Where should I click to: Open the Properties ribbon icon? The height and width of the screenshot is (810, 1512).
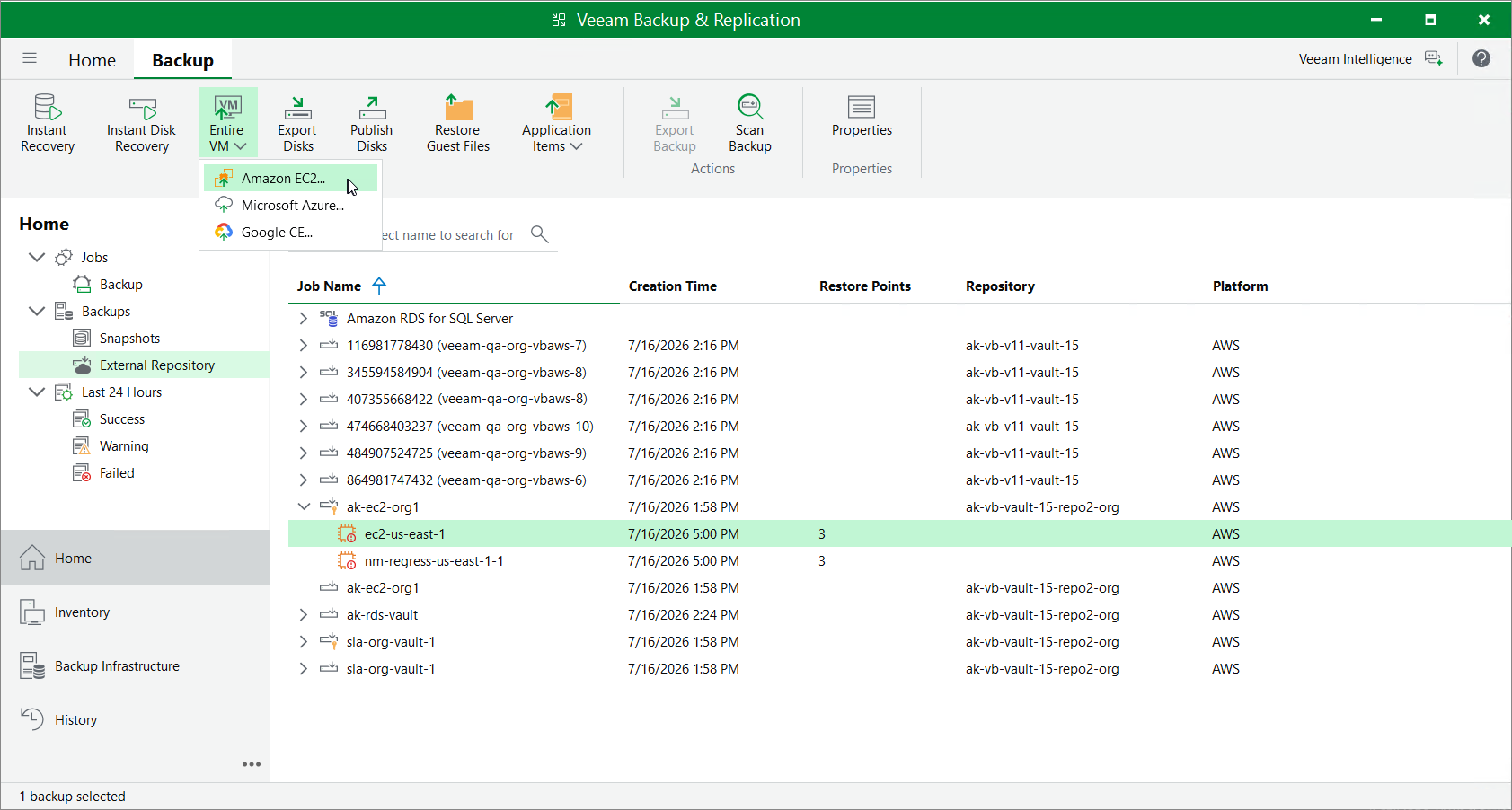point(862,107)
